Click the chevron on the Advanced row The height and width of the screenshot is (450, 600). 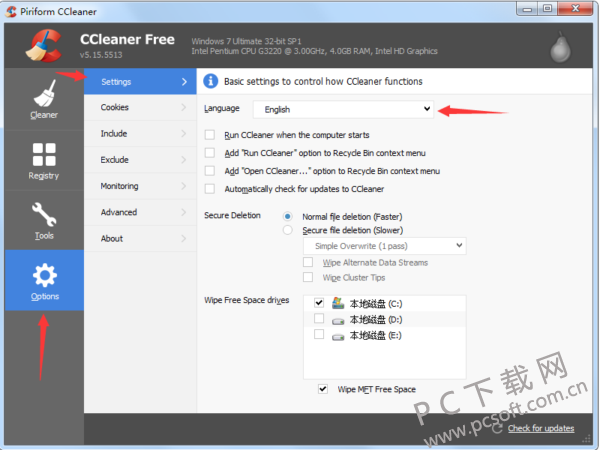(184, 212)
